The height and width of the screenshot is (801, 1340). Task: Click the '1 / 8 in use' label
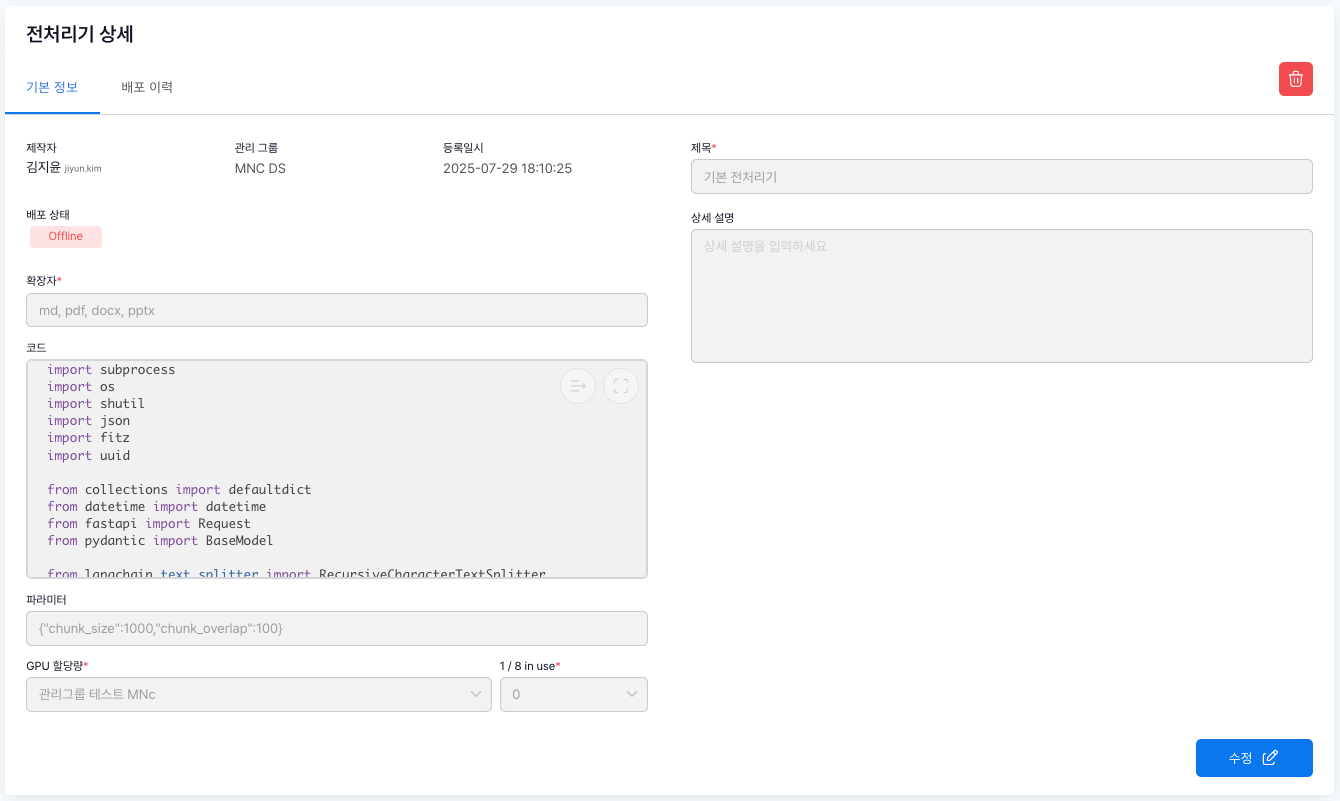tap(528, 666)
